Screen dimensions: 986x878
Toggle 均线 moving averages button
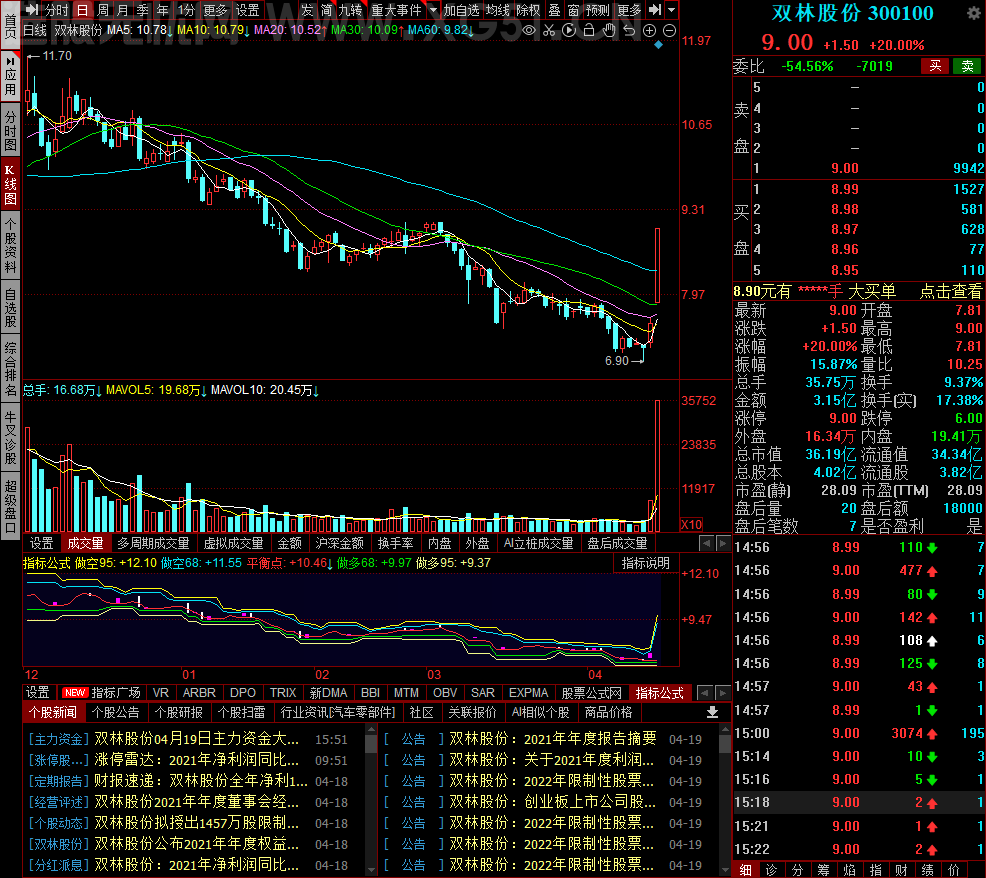(x=497, y=10)
